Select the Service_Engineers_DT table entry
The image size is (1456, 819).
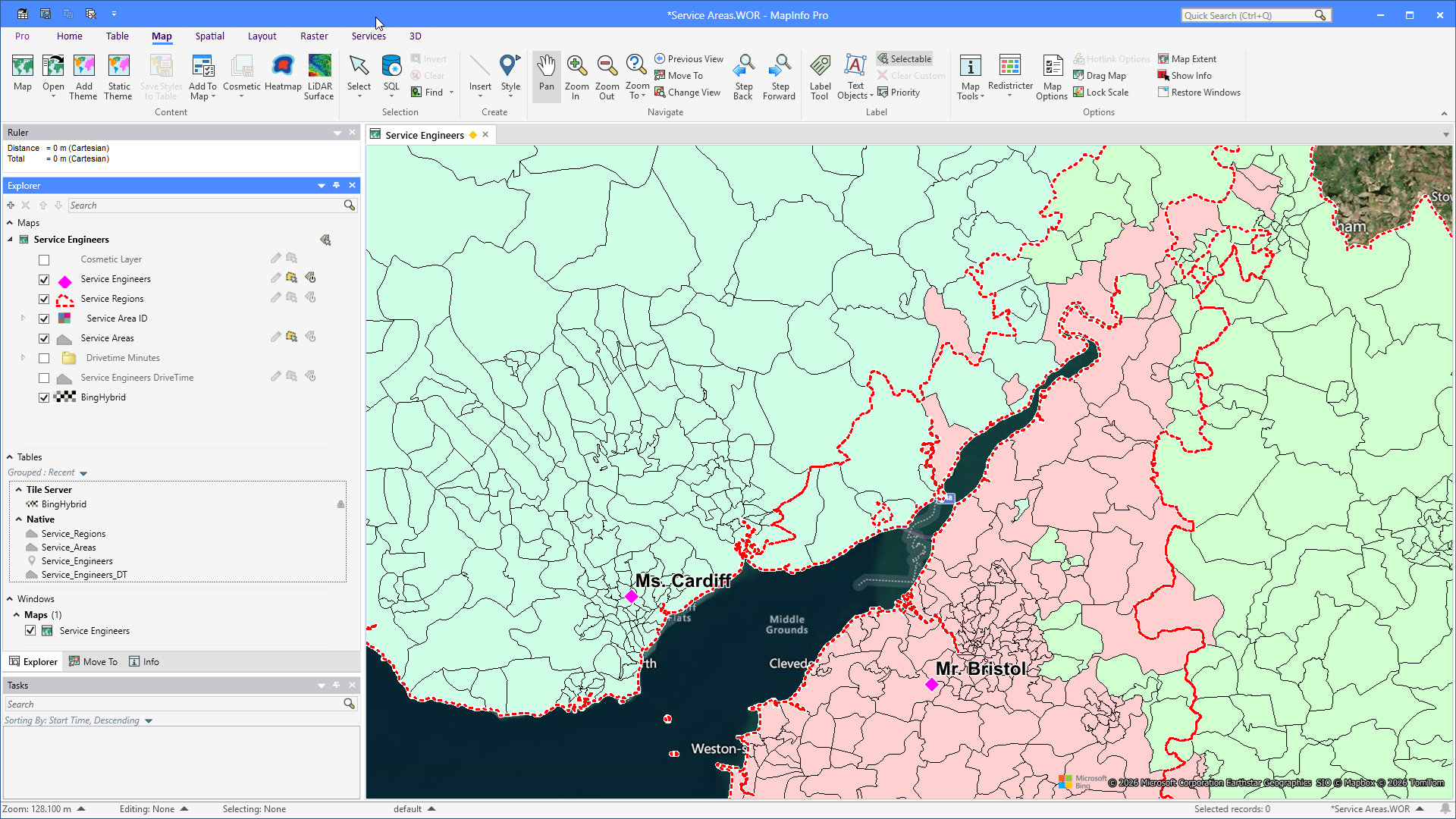(84, 575)
